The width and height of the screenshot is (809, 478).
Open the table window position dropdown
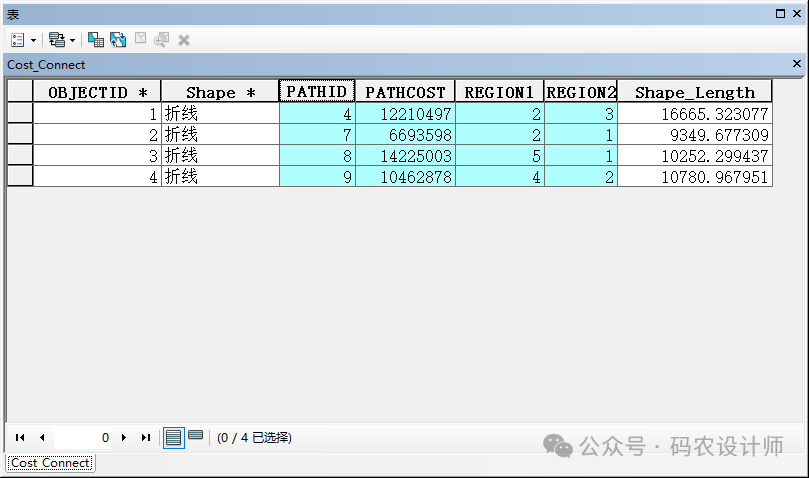tap(781, 13)
